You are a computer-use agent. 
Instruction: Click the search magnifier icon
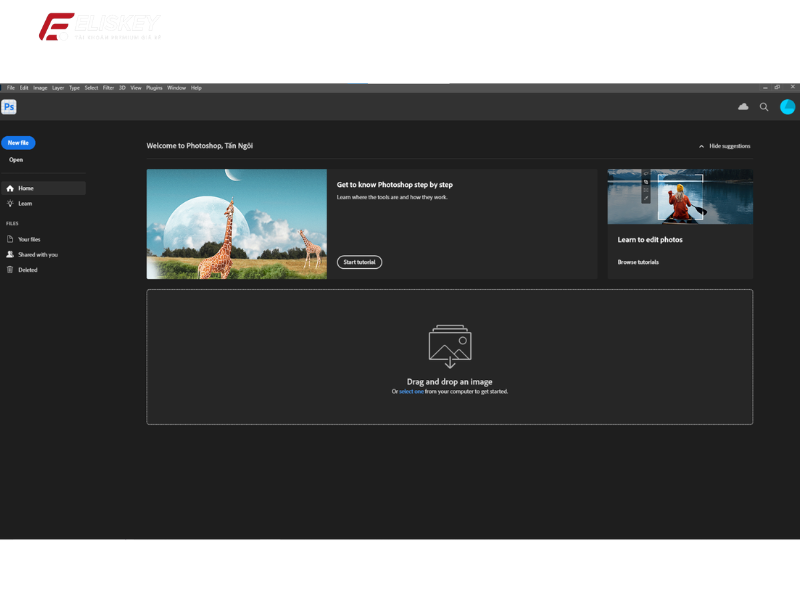[764, 107]
